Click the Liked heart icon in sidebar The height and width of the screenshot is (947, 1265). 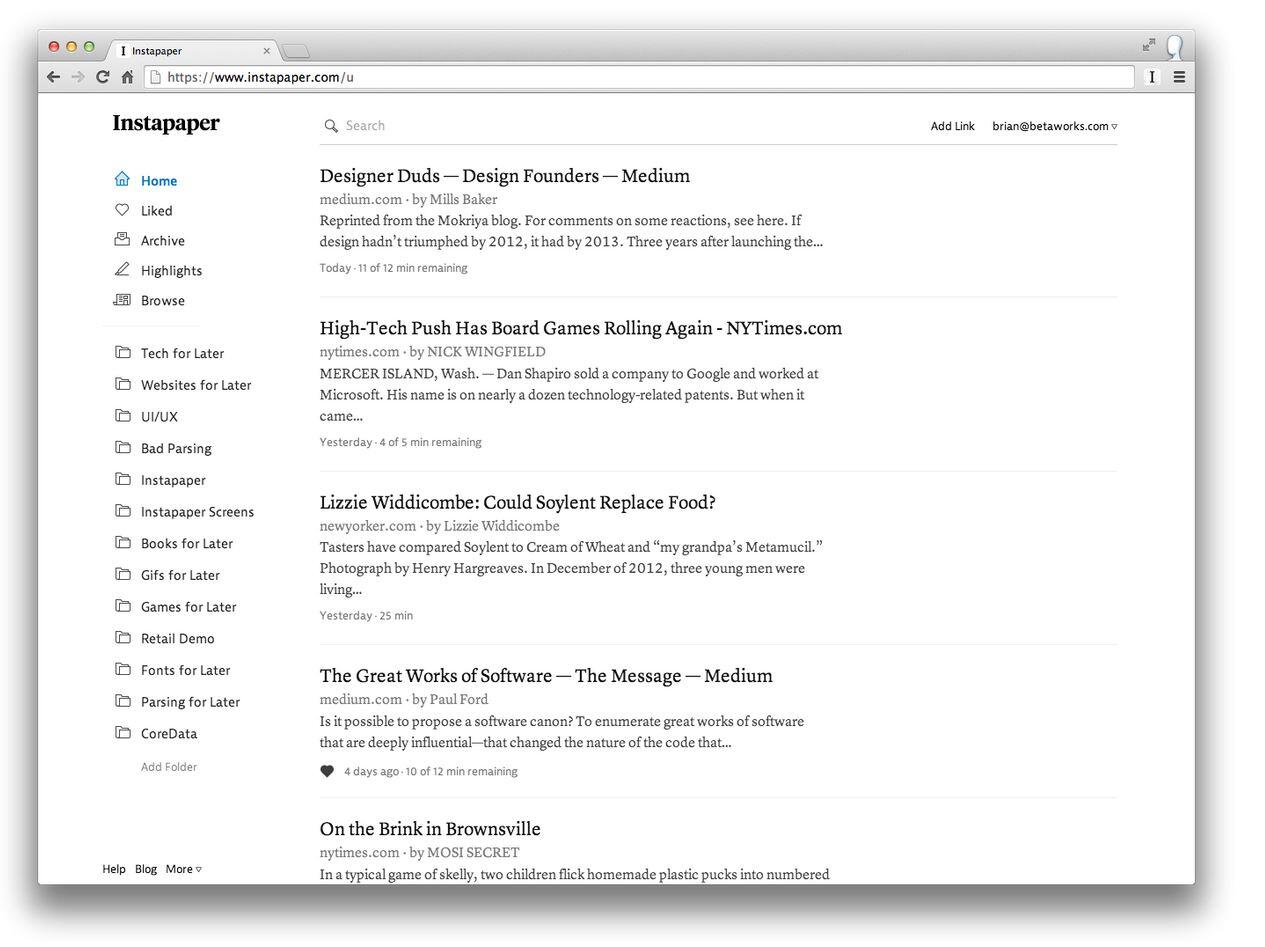[x=122, y=210]
